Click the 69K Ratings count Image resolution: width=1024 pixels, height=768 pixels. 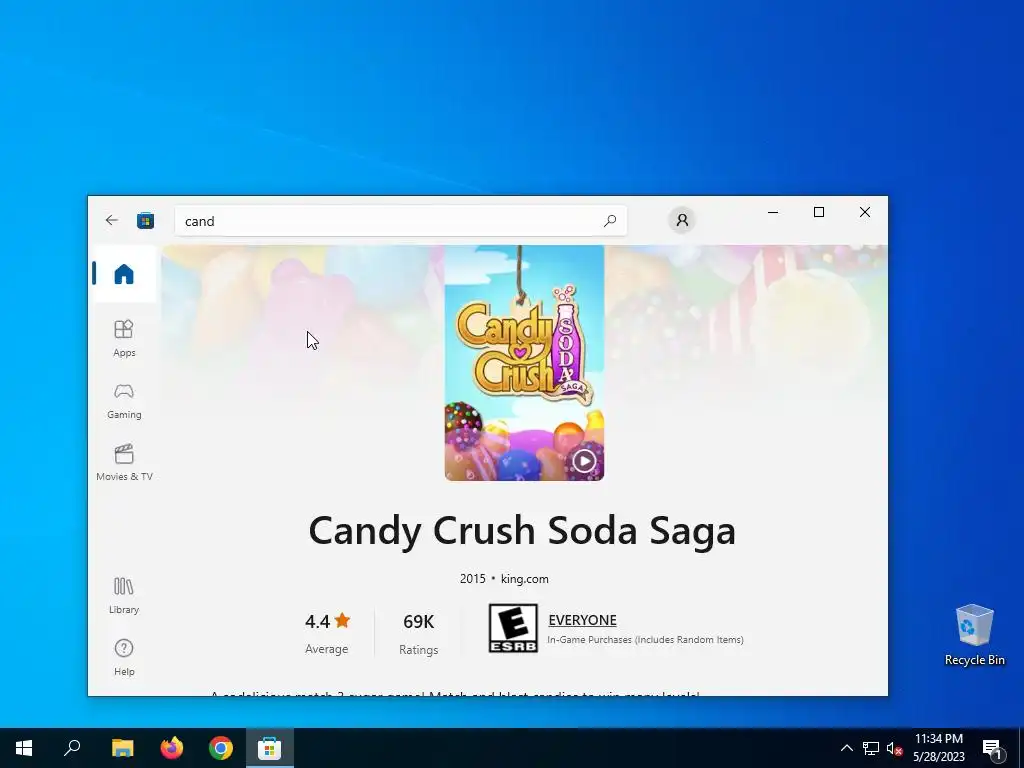[419, 633]
